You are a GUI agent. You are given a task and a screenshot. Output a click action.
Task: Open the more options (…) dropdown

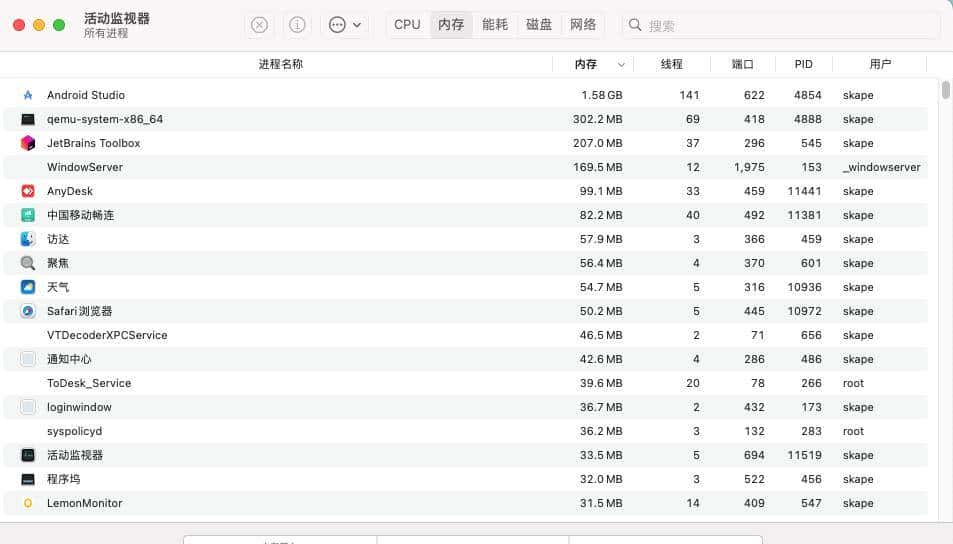click(345, 25)
